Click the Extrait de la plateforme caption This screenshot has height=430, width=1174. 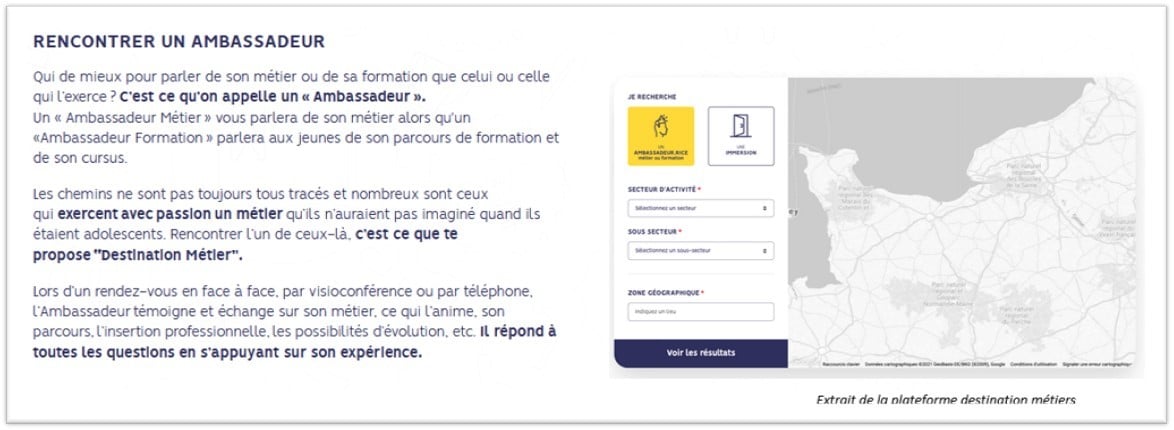pos(946,399)
